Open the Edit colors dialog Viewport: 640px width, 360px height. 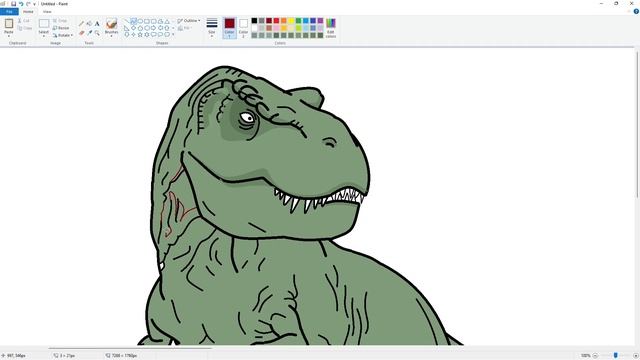point(331,28)
